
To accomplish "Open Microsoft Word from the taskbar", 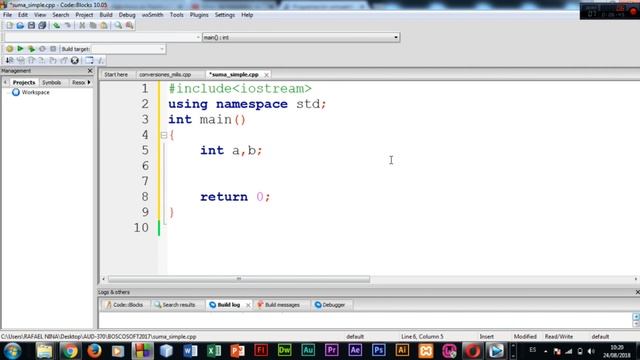I will click(x=190, y=351).
